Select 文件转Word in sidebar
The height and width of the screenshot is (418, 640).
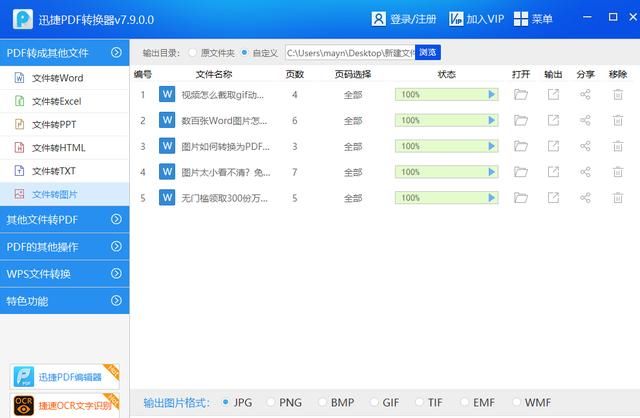tap(64, 78)
